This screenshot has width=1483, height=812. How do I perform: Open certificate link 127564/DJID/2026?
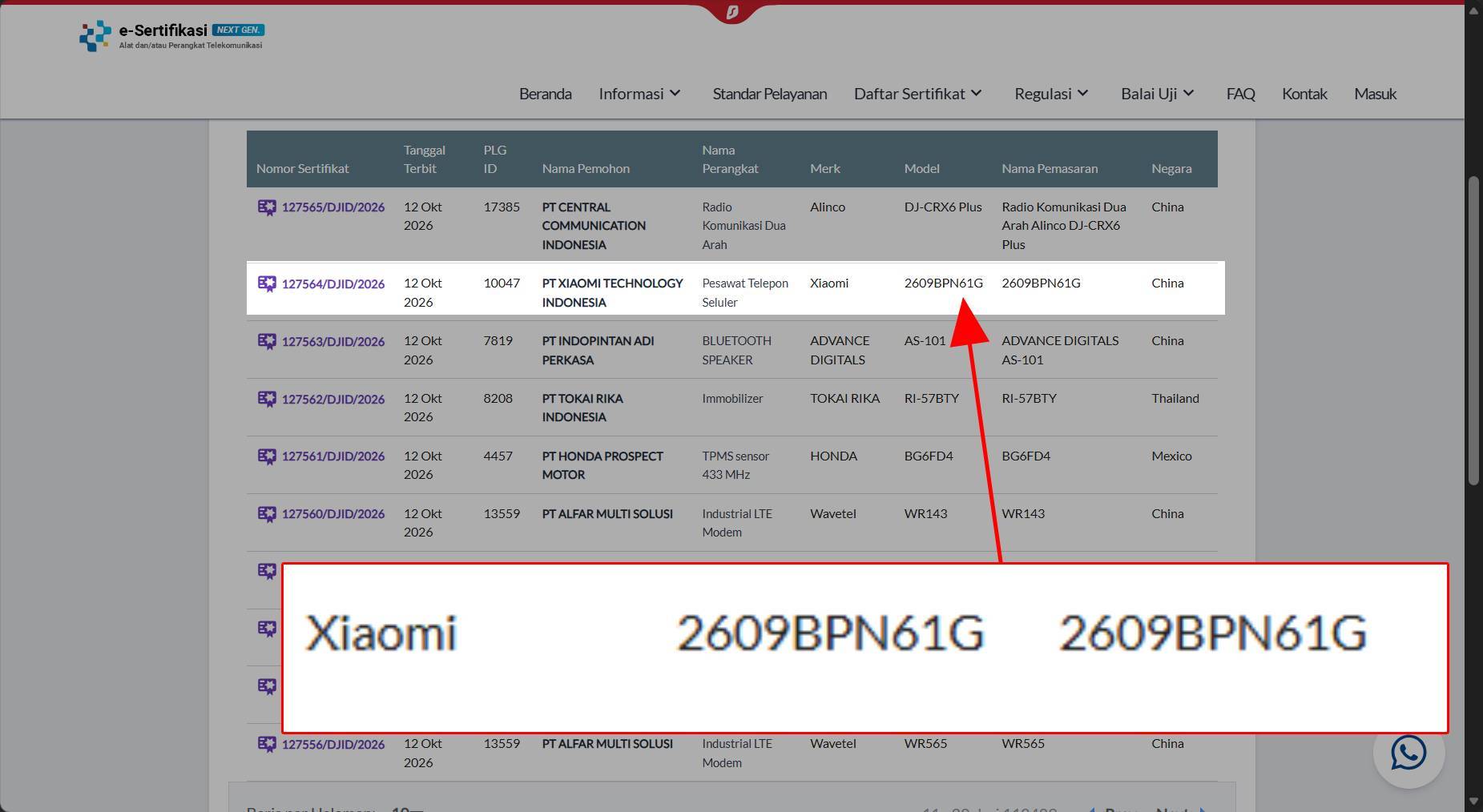333,283
